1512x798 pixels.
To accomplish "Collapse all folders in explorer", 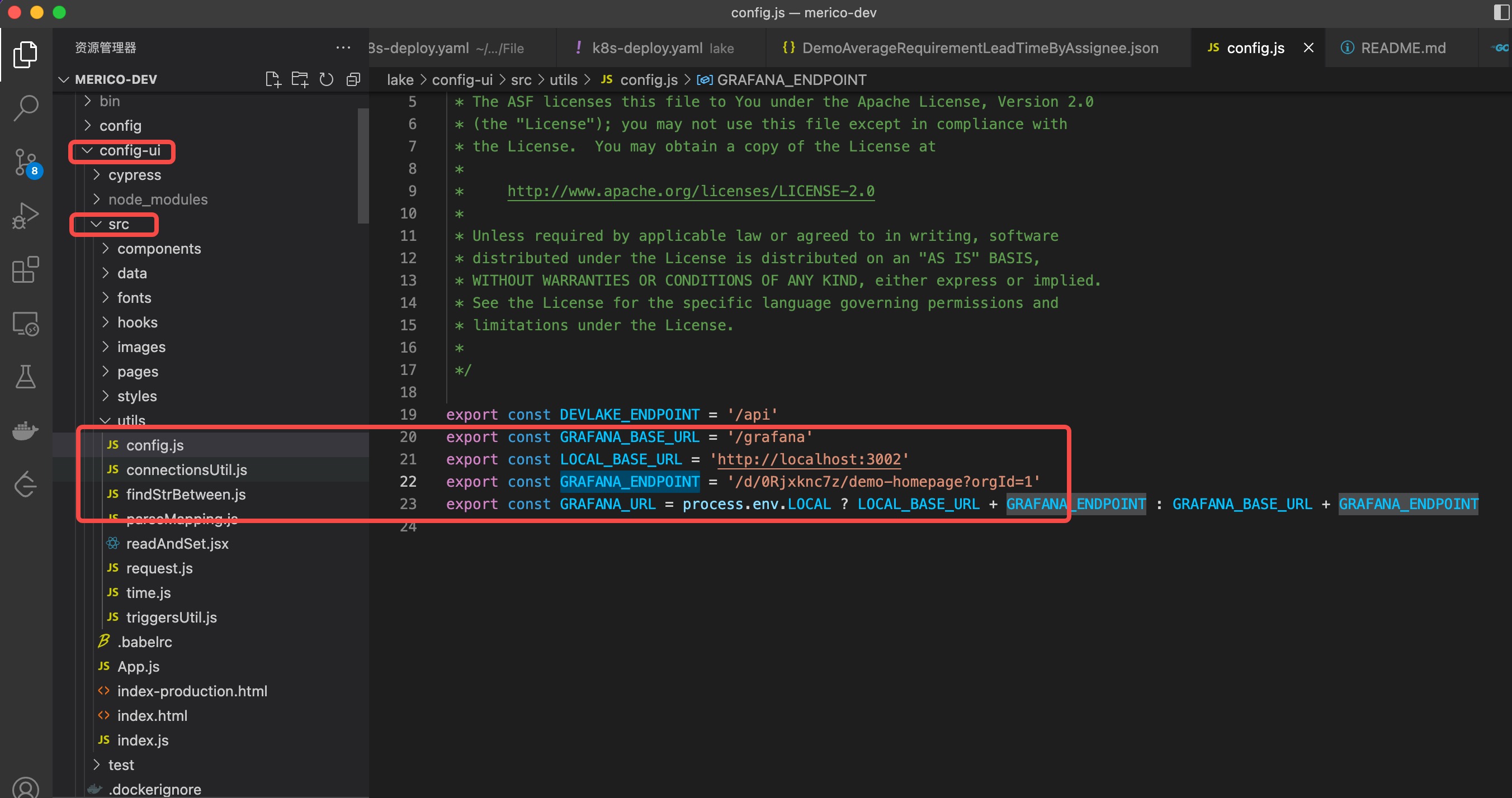I will point(353,79).
